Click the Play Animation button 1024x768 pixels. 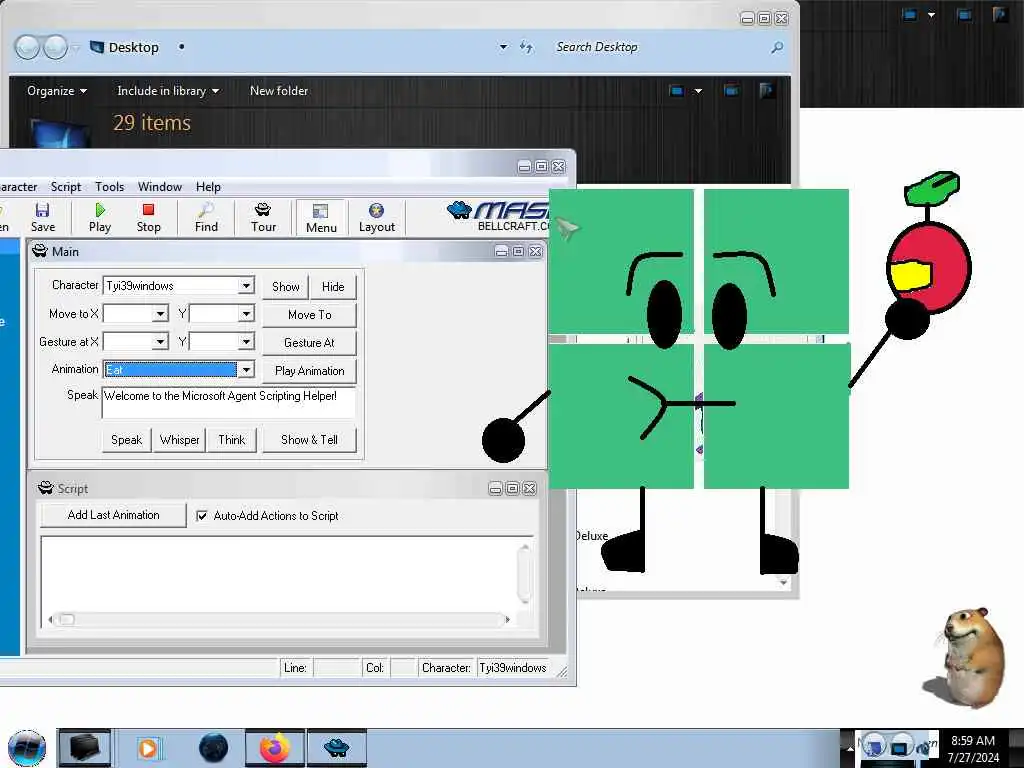click(310, 371)
